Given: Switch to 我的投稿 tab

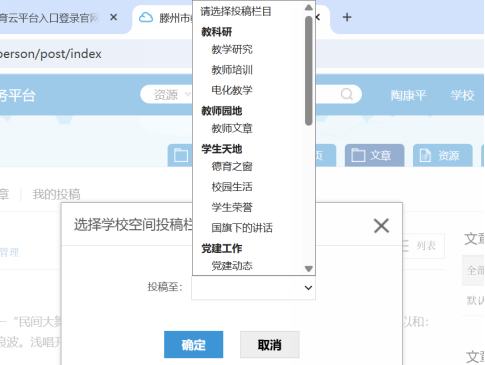Looking at the screenshot, I should coord(56,194).
